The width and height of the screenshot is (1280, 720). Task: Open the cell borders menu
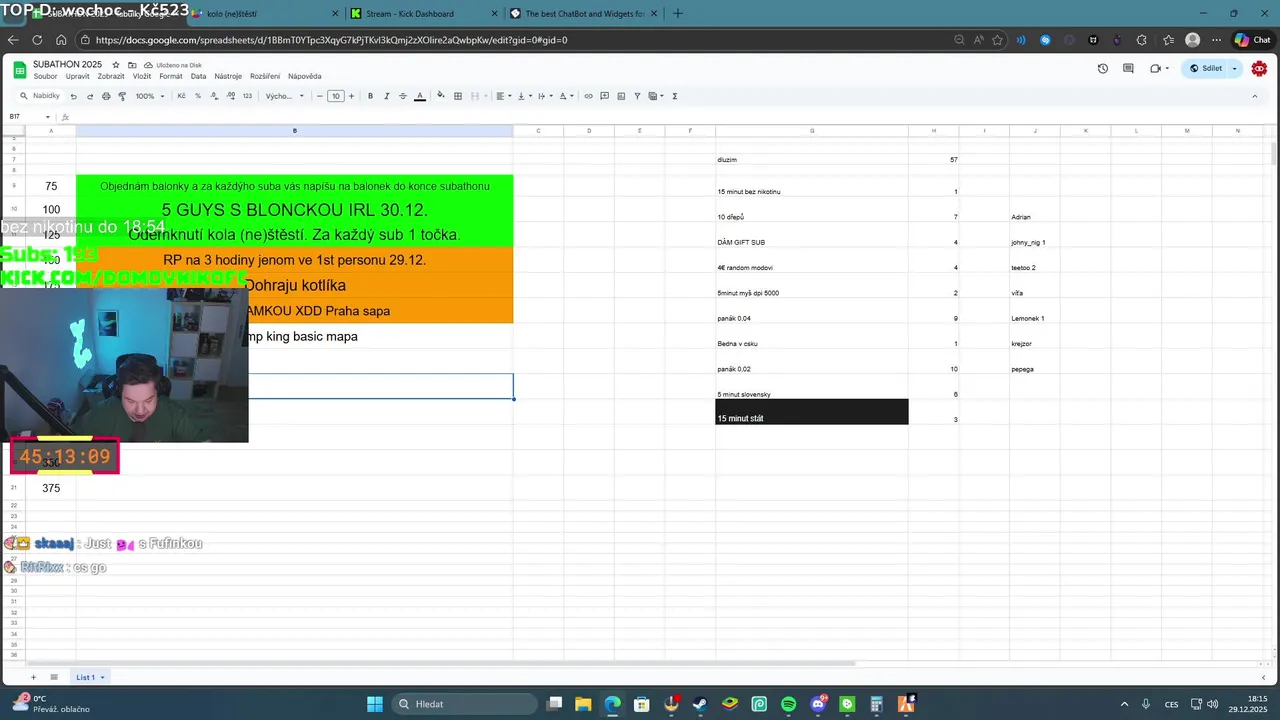458,96
